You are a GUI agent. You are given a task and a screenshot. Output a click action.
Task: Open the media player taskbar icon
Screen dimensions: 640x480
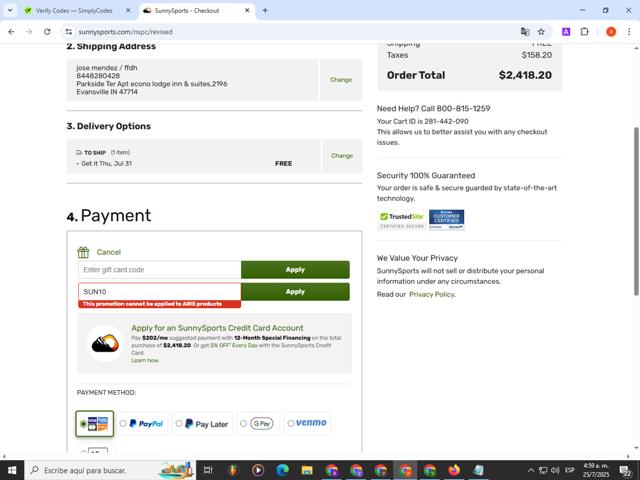258,470
